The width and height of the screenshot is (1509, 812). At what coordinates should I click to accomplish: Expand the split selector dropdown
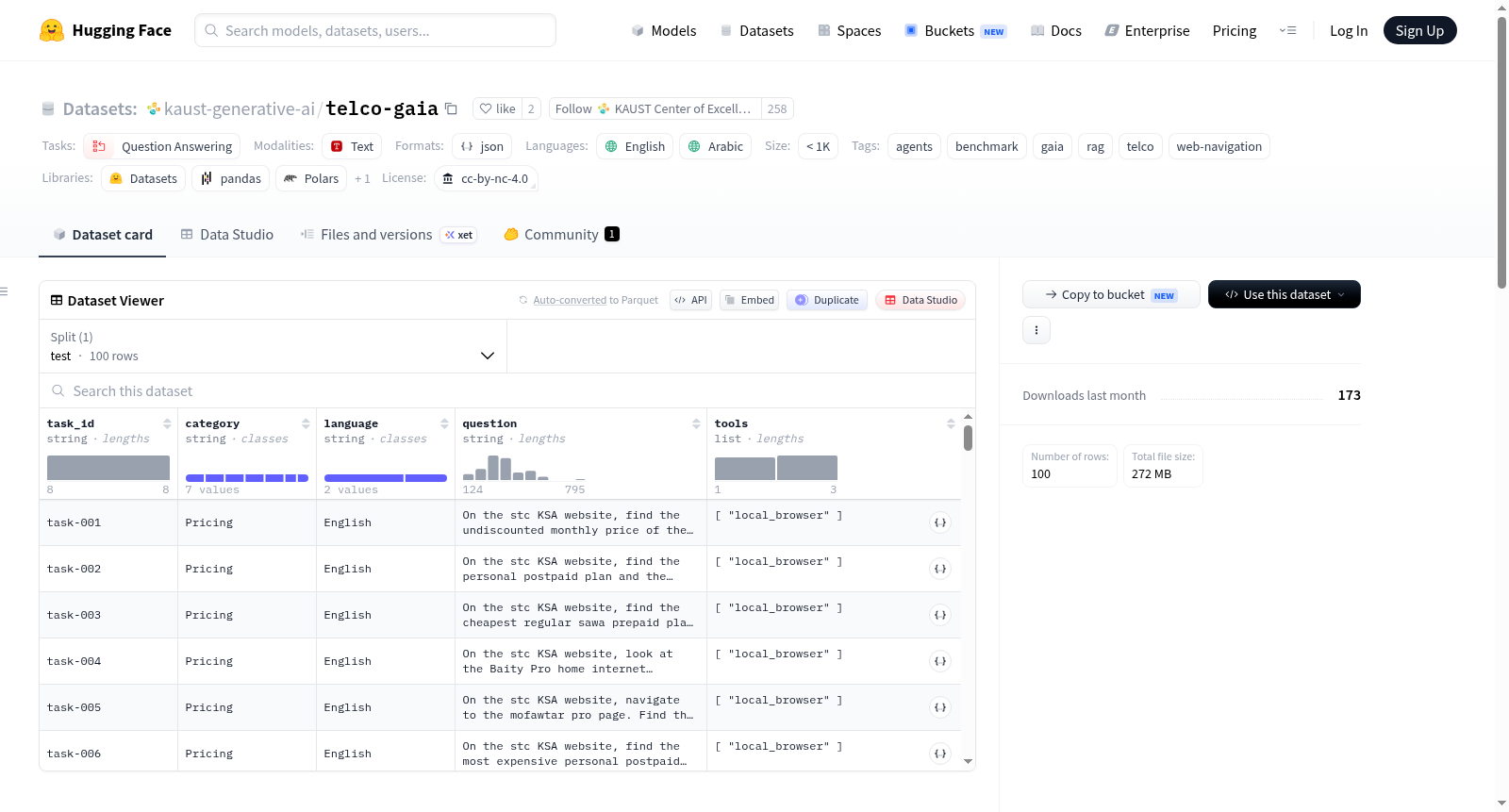coord(273,346)
